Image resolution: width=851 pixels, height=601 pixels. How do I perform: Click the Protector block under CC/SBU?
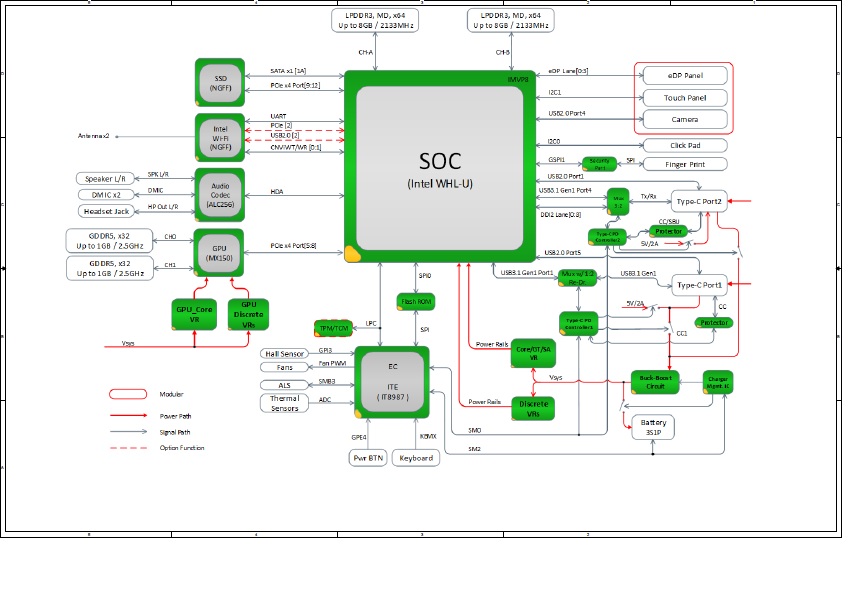pos(668,231)
